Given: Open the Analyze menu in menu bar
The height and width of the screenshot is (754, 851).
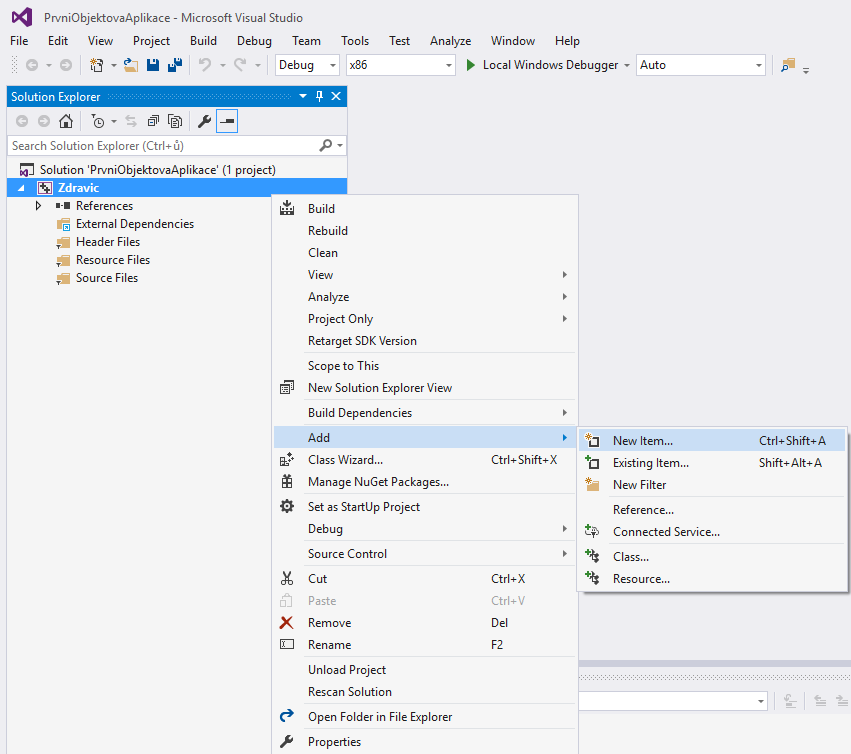Looking at the screenshot, I should [450, 41].
